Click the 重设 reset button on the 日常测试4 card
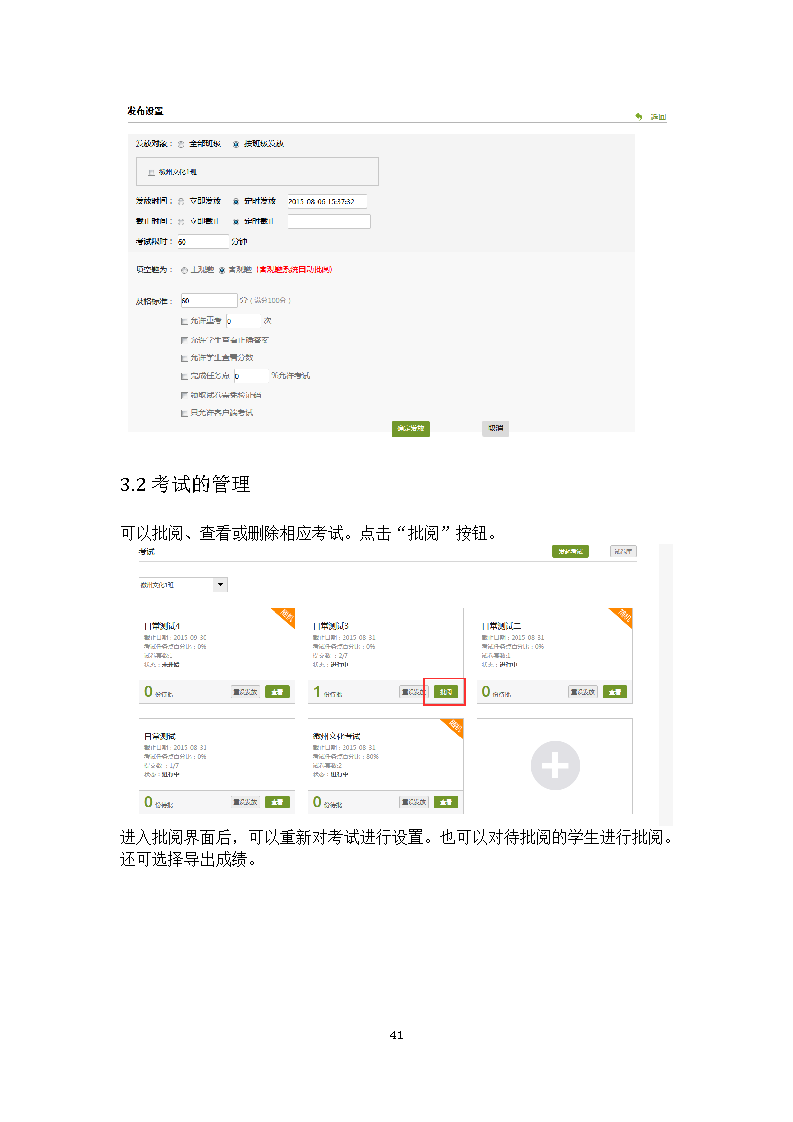This screenshot has width=793, height=1122. click(245, 692)
